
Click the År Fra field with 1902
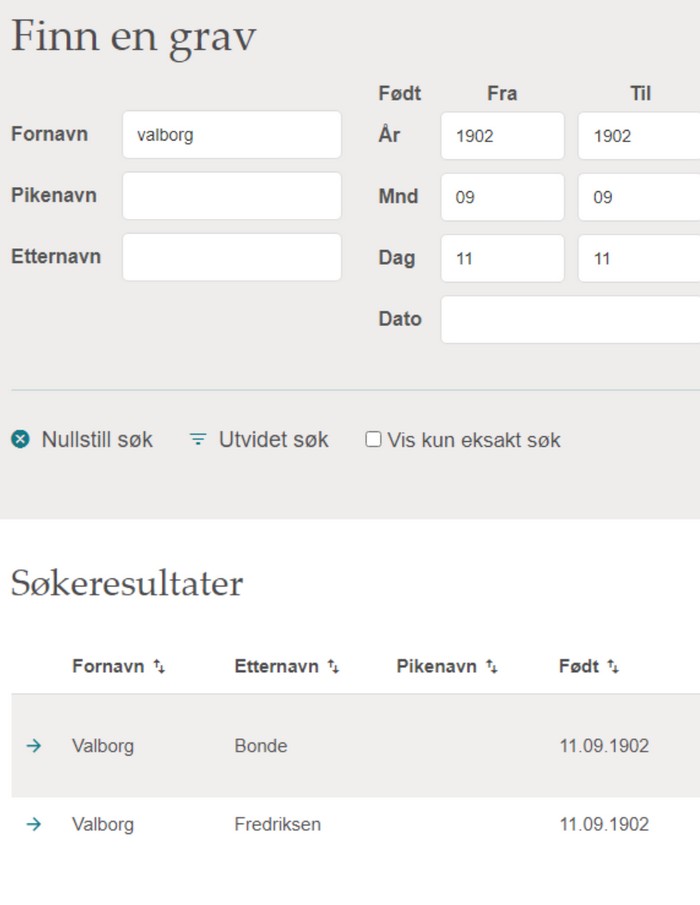[503, 136]
